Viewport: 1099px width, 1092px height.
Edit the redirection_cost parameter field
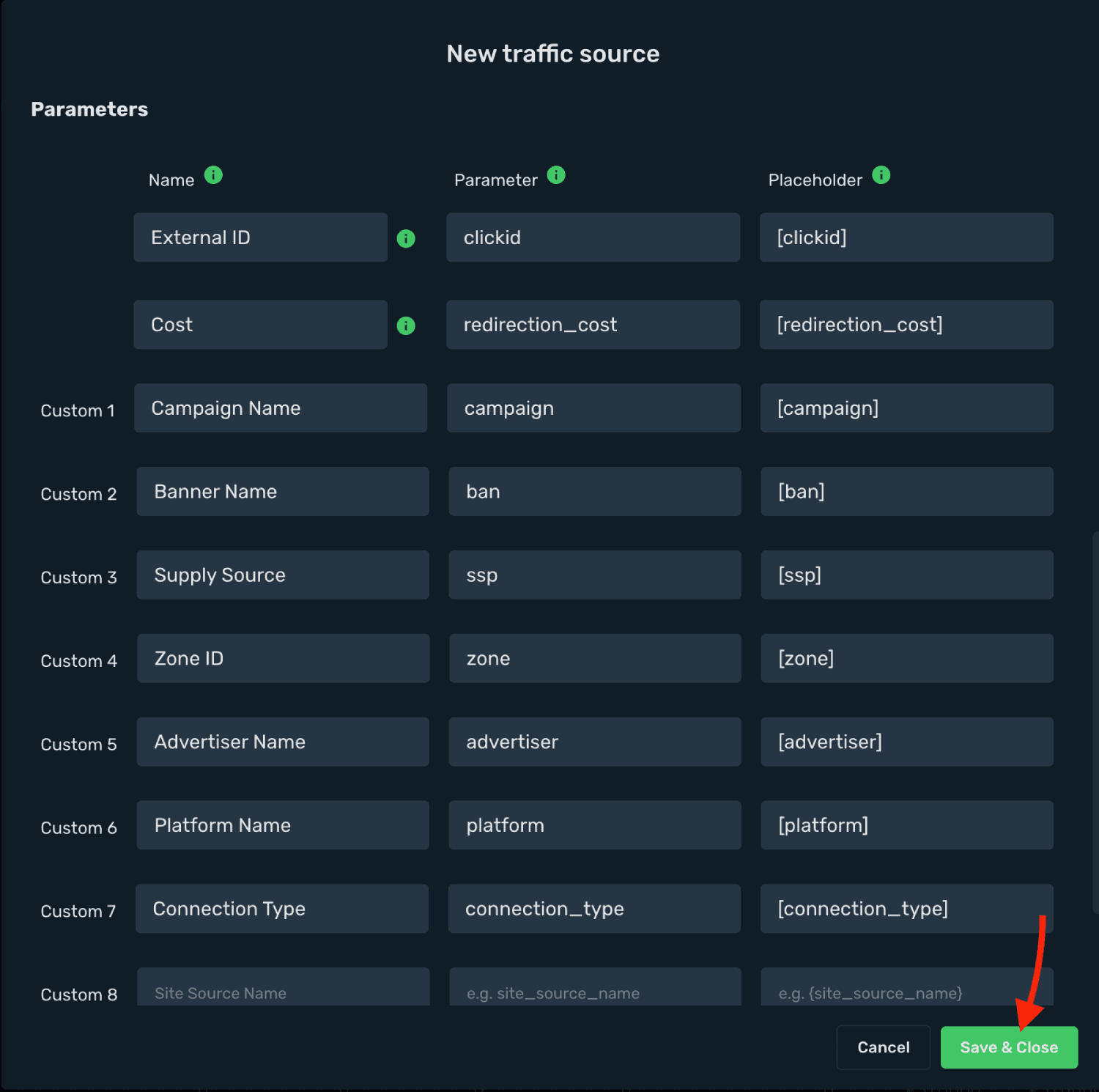[x=593, y=325]
